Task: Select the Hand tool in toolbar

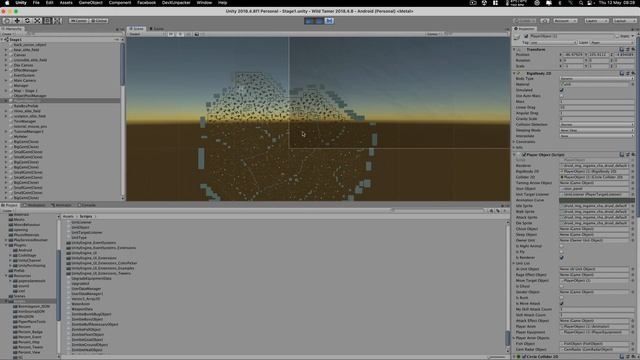Action: pos(7,20)
